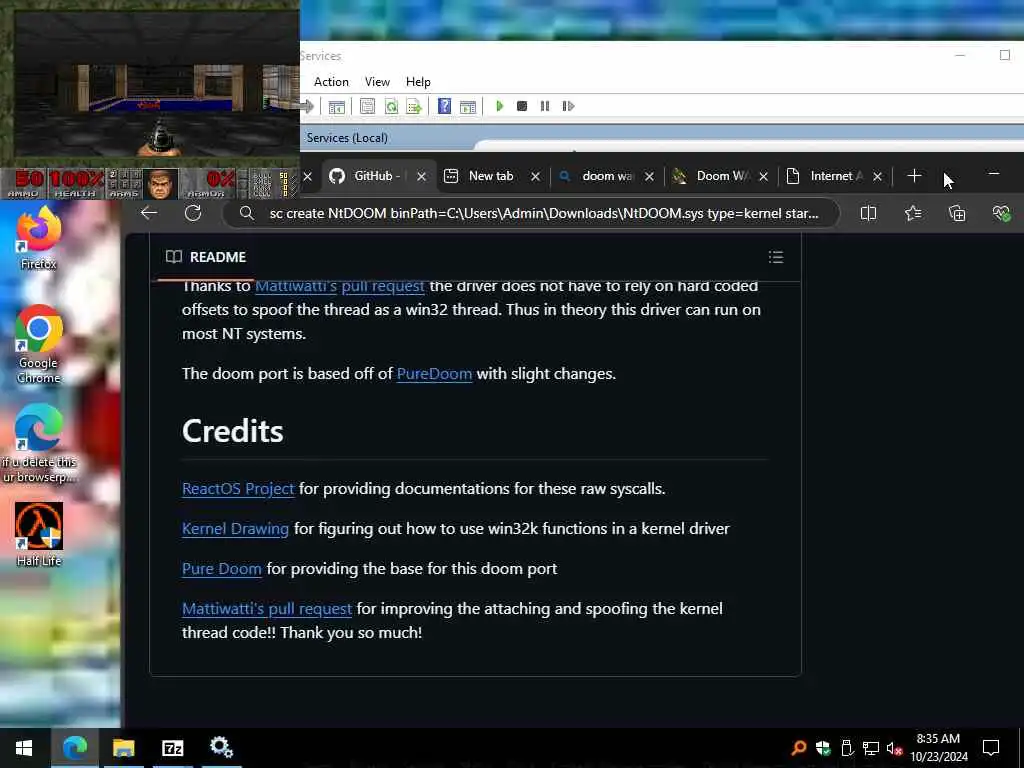Open File Explorer from the taskbar
The width and height of the screenshot is (1024, 768).
click(123, 748)
